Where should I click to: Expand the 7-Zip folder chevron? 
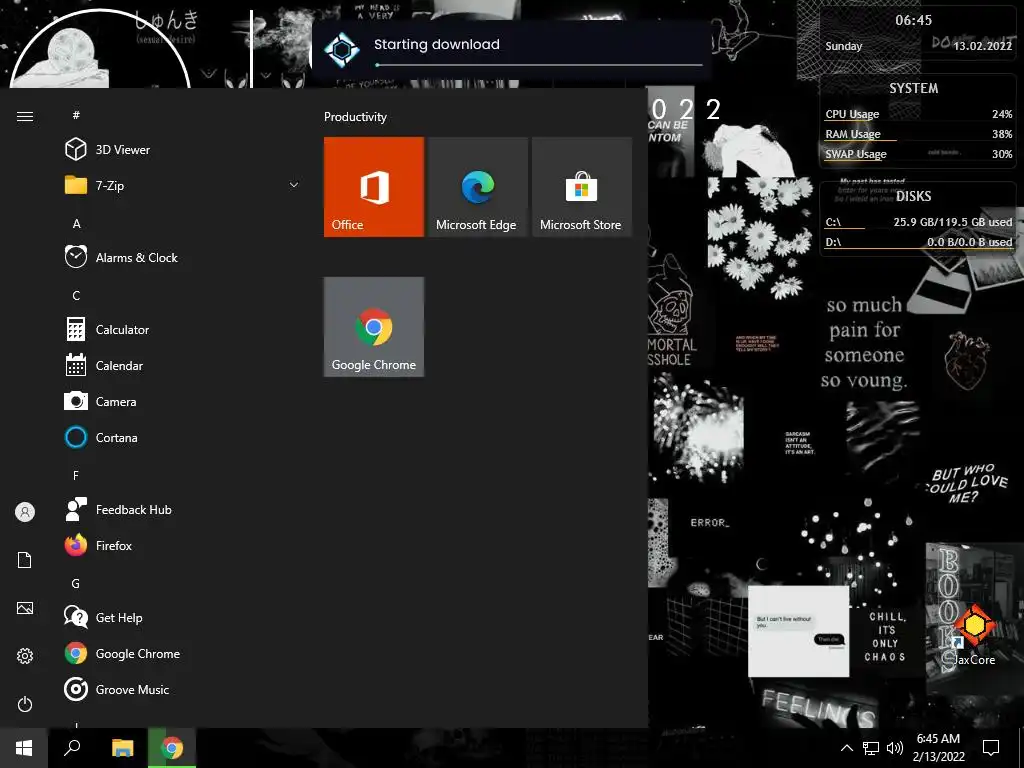294,185
